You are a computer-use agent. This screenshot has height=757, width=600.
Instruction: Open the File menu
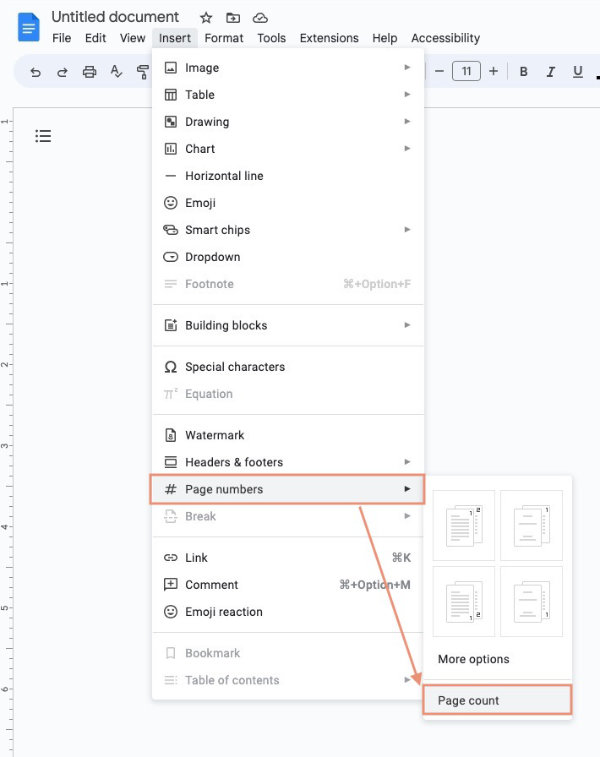62,38
